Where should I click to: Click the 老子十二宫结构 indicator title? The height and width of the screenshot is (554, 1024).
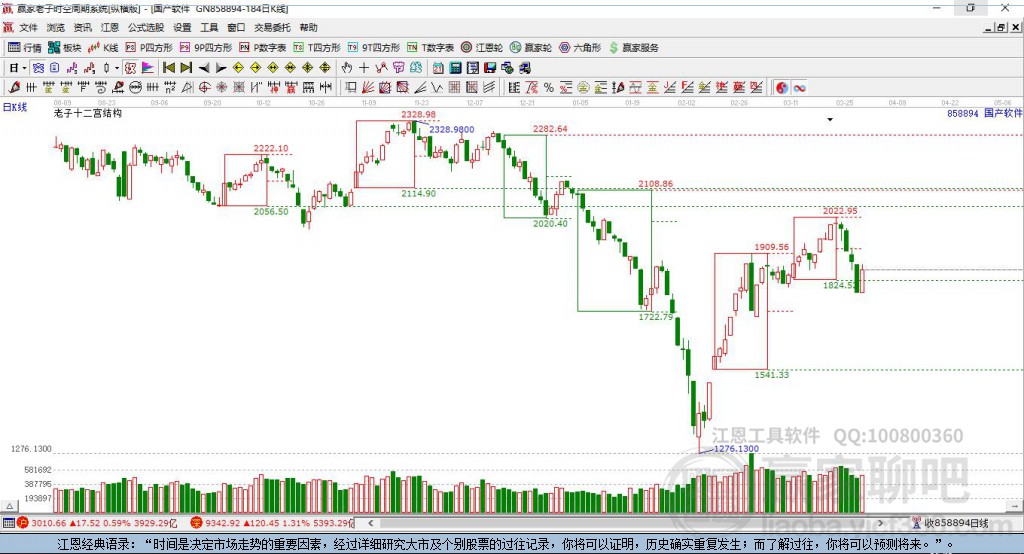(x=88, y=113)
